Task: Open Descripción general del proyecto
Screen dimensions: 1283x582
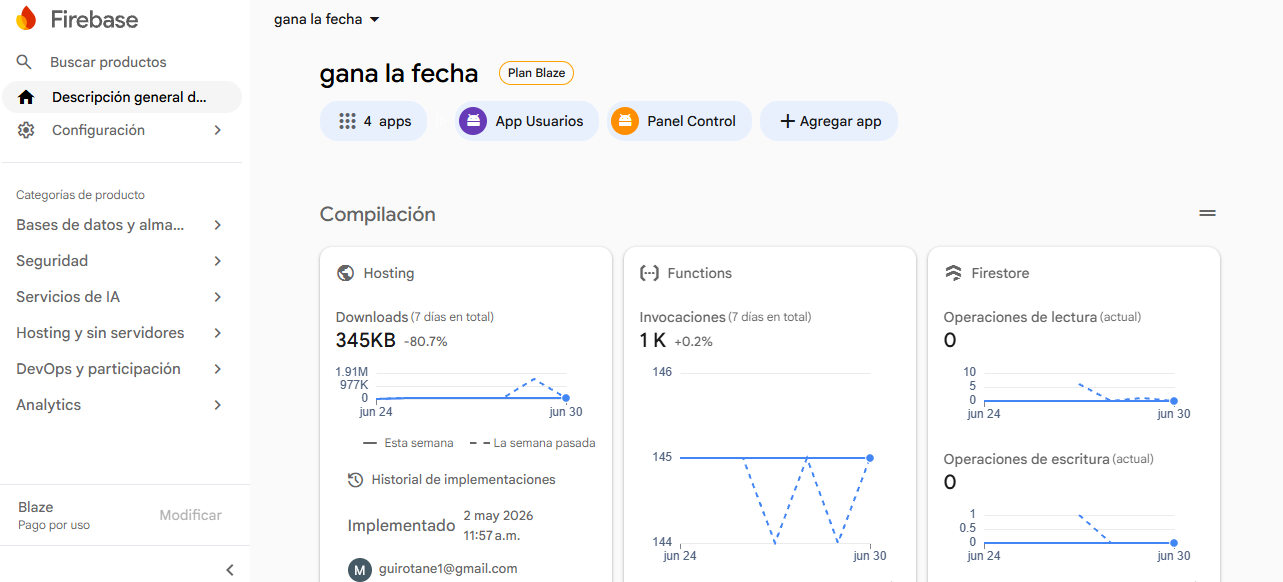Action: pos(122,97)
